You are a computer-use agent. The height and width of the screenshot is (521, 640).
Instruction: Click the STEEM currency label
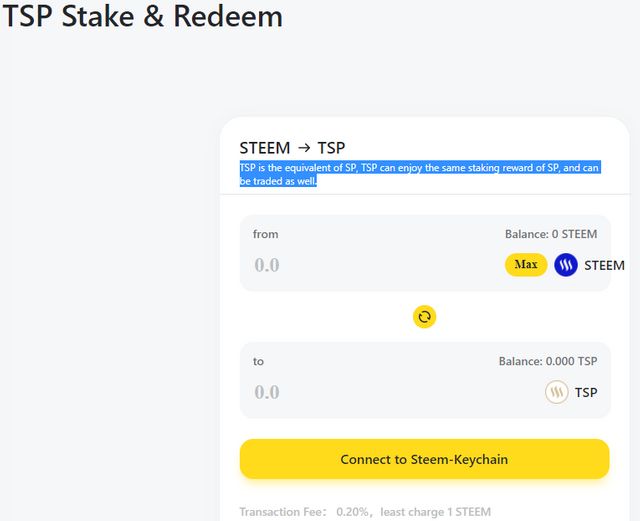point(604,265)
